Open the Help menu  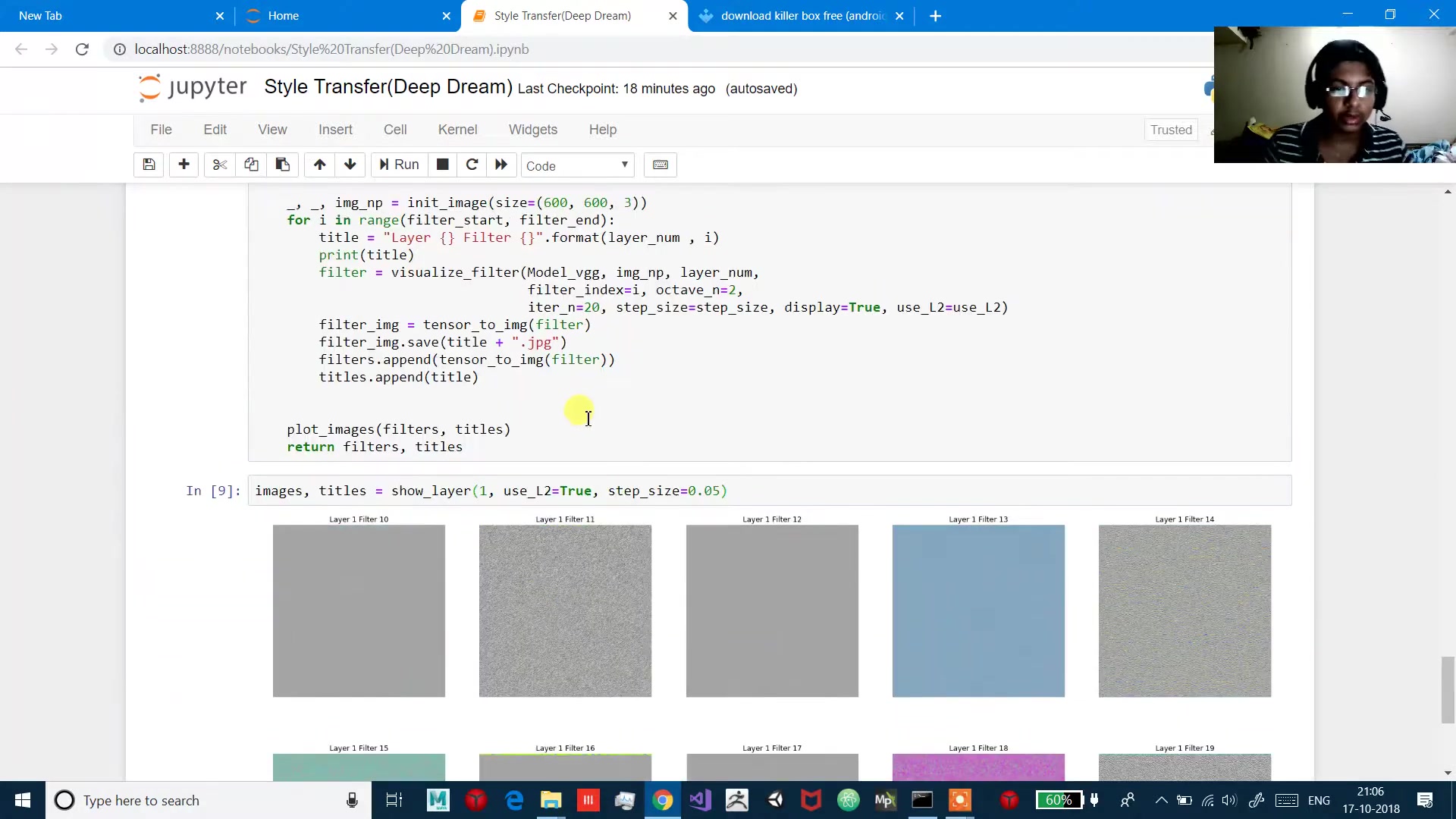(x=603, y=130)
